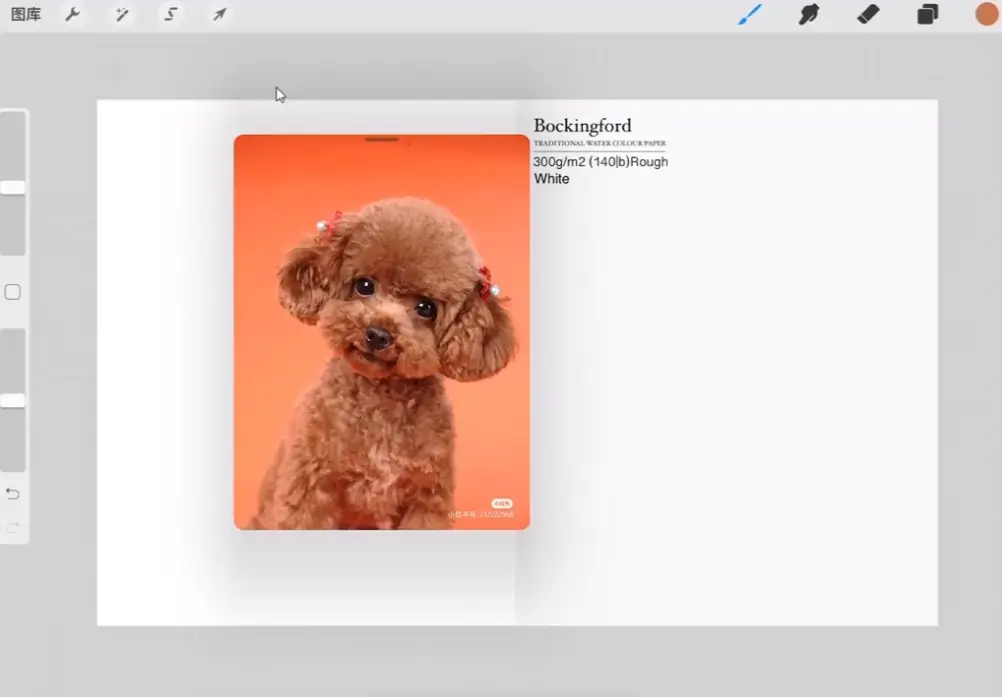1002x697 pixels.
Task: Tap the upper brush size slider track
Action: tap(13, 150)
